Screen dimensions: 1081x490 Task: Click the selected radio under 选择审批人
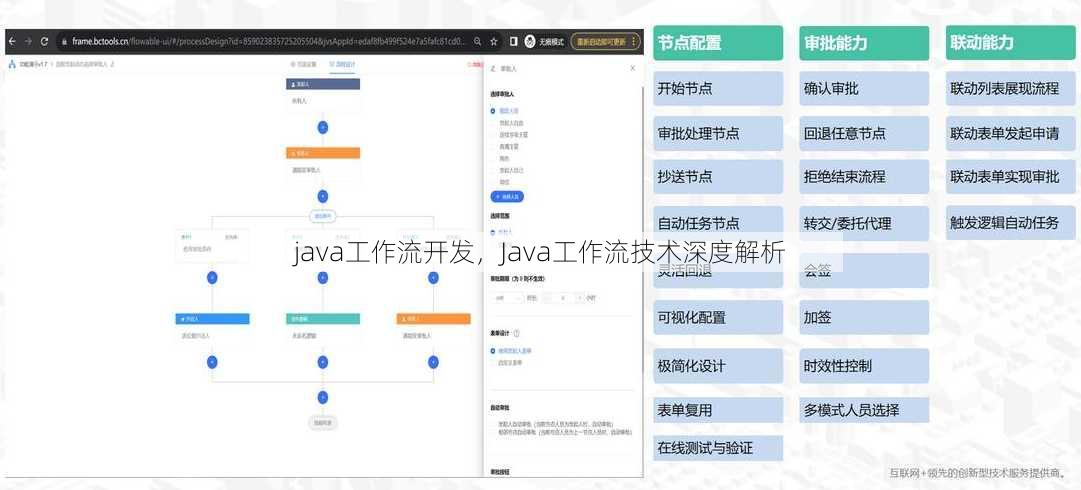[493, 110]
